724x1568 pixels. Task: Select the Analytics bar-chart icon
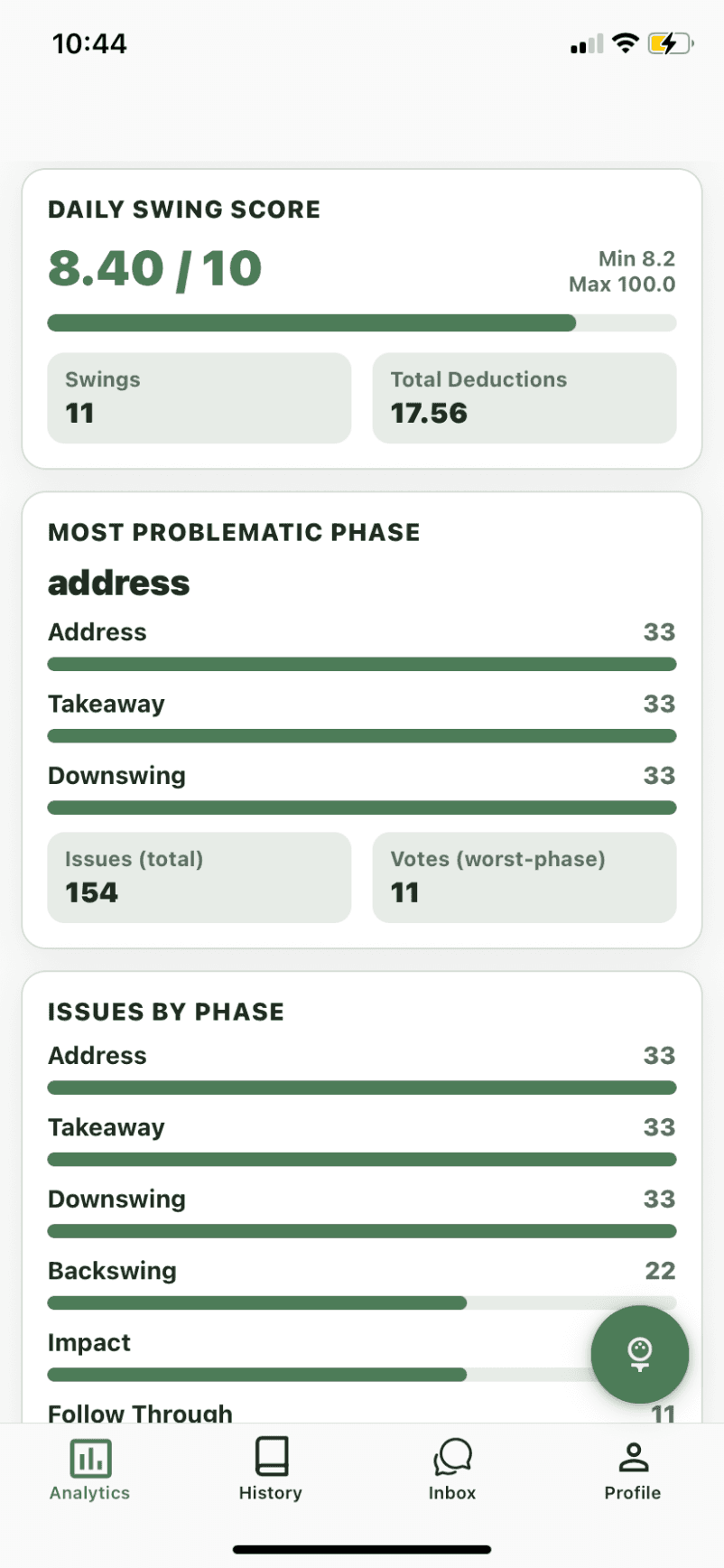point(88,1457)
